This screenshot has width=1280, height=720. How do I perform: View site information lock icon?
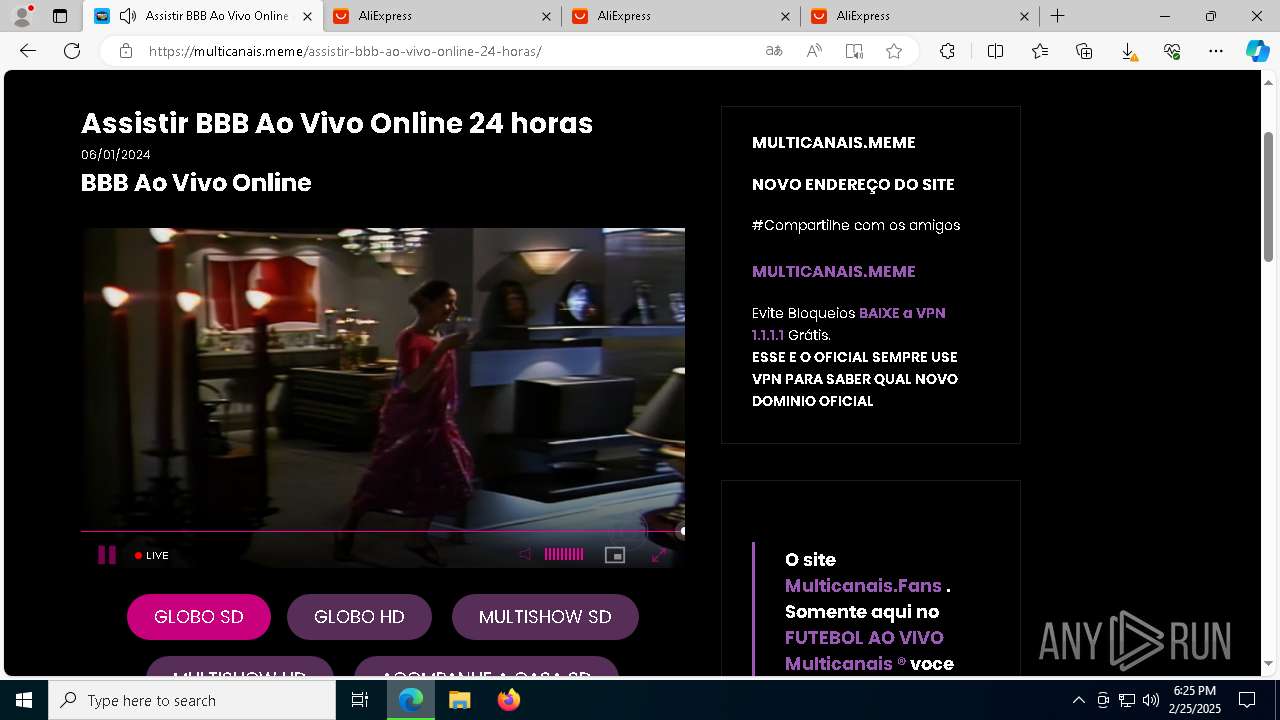(x=126, y=51)
